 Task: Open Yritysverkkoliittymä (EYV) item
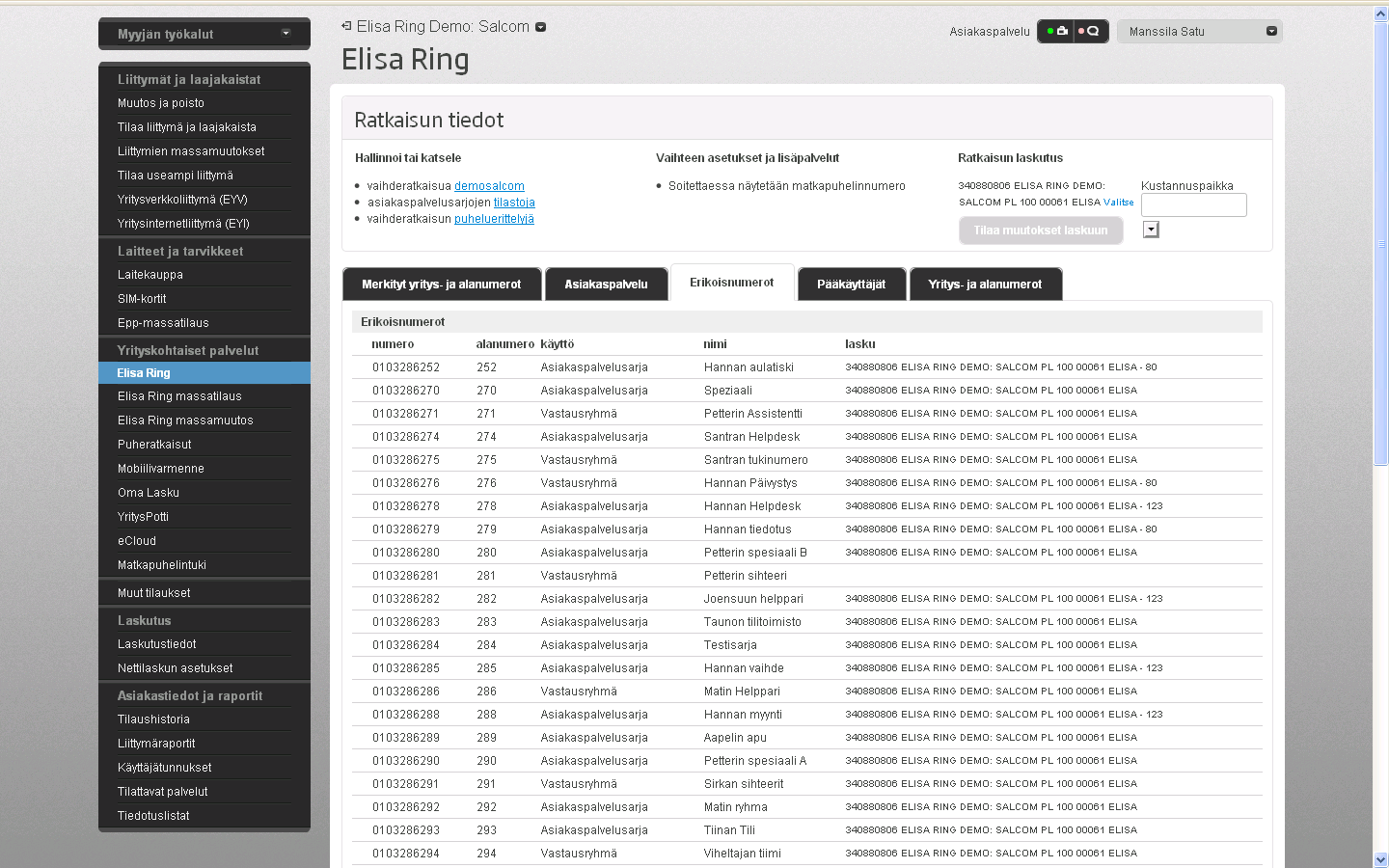pos(182,200)
